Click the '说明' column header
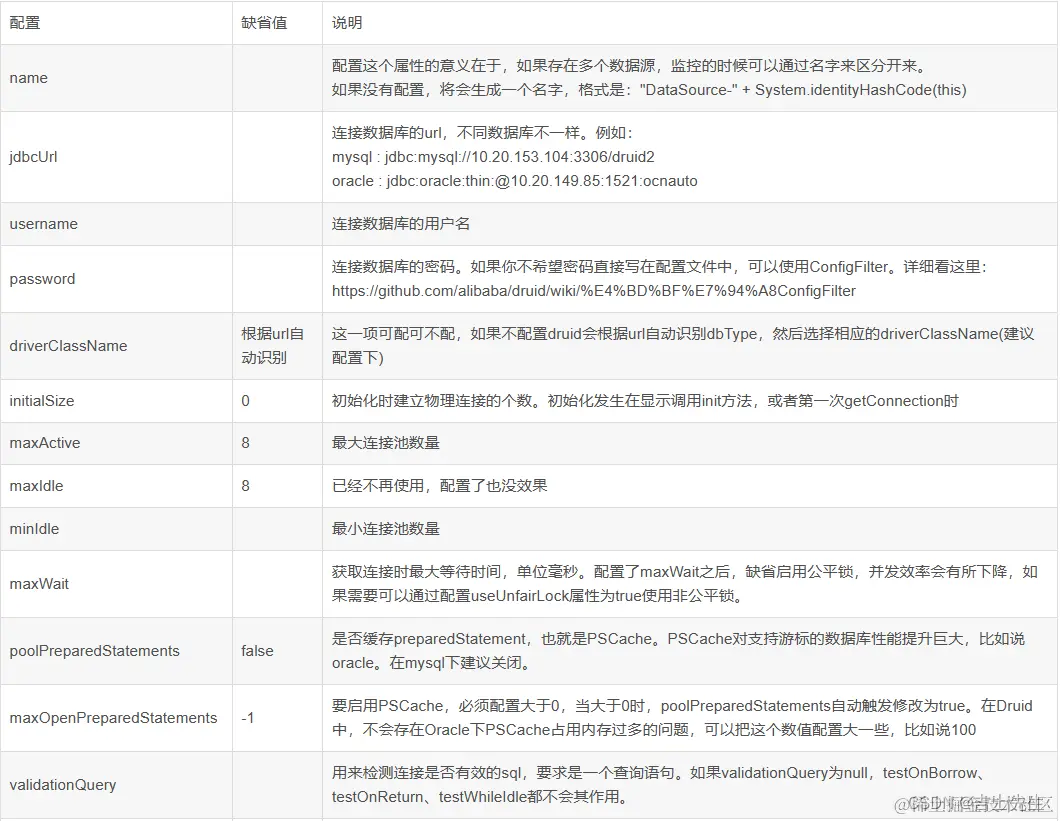Image resolution: width=1060 pixels, height=821 pixels. (690, 23)
